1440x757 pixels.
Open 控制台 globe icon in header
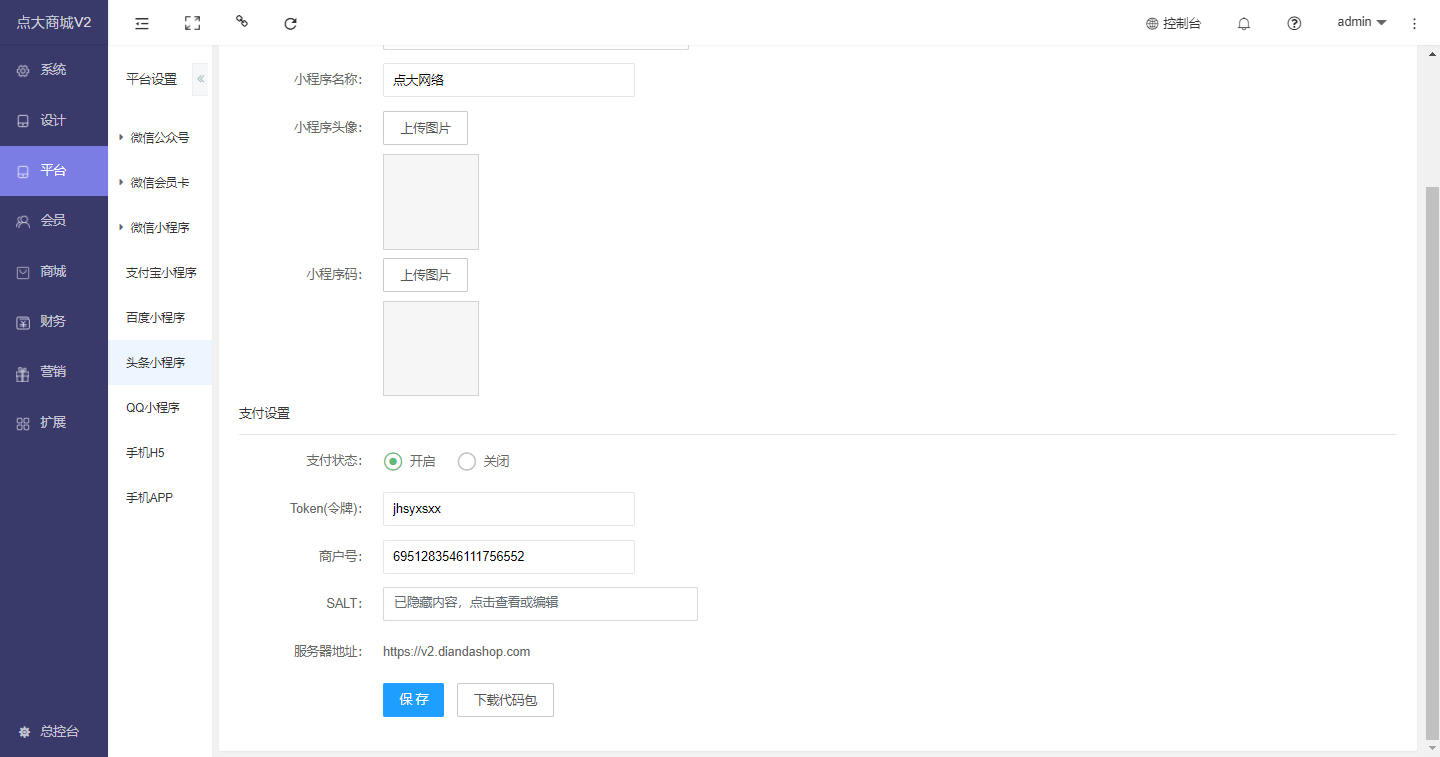[1152, 23]
